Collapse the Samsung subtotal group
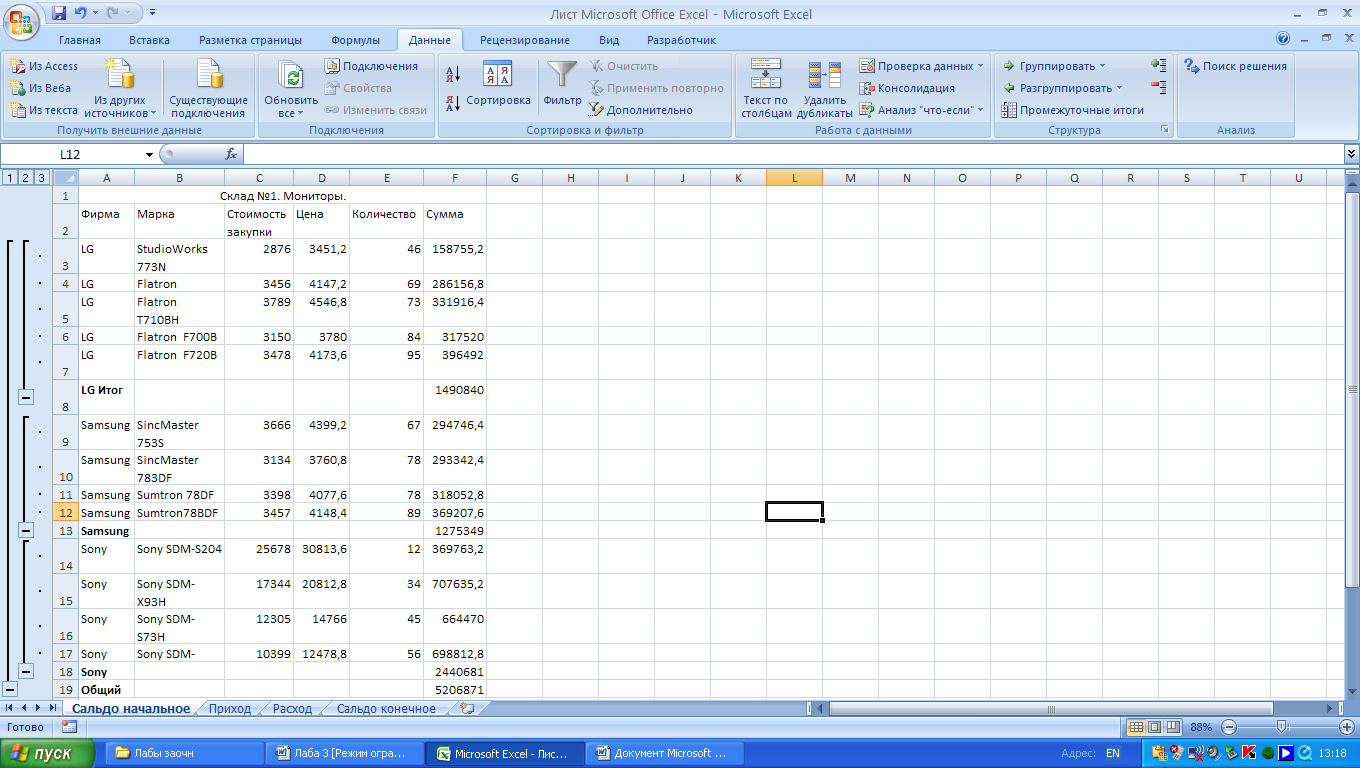1360x768 pixels. (x=26, y=530)
